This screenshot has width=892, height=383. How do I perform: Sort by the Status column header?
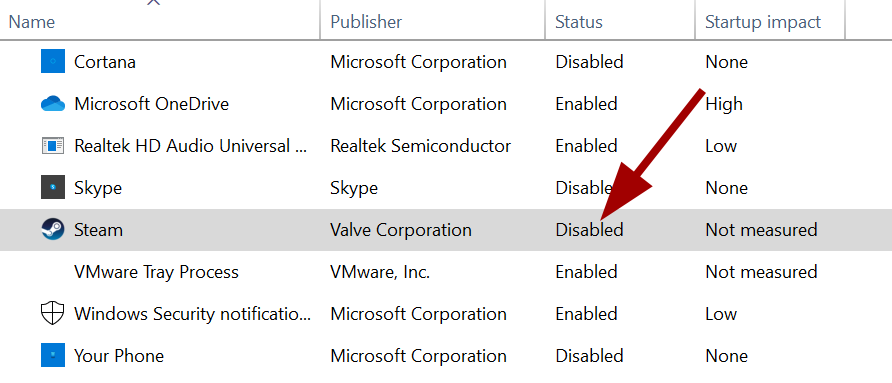coord(579,22)
